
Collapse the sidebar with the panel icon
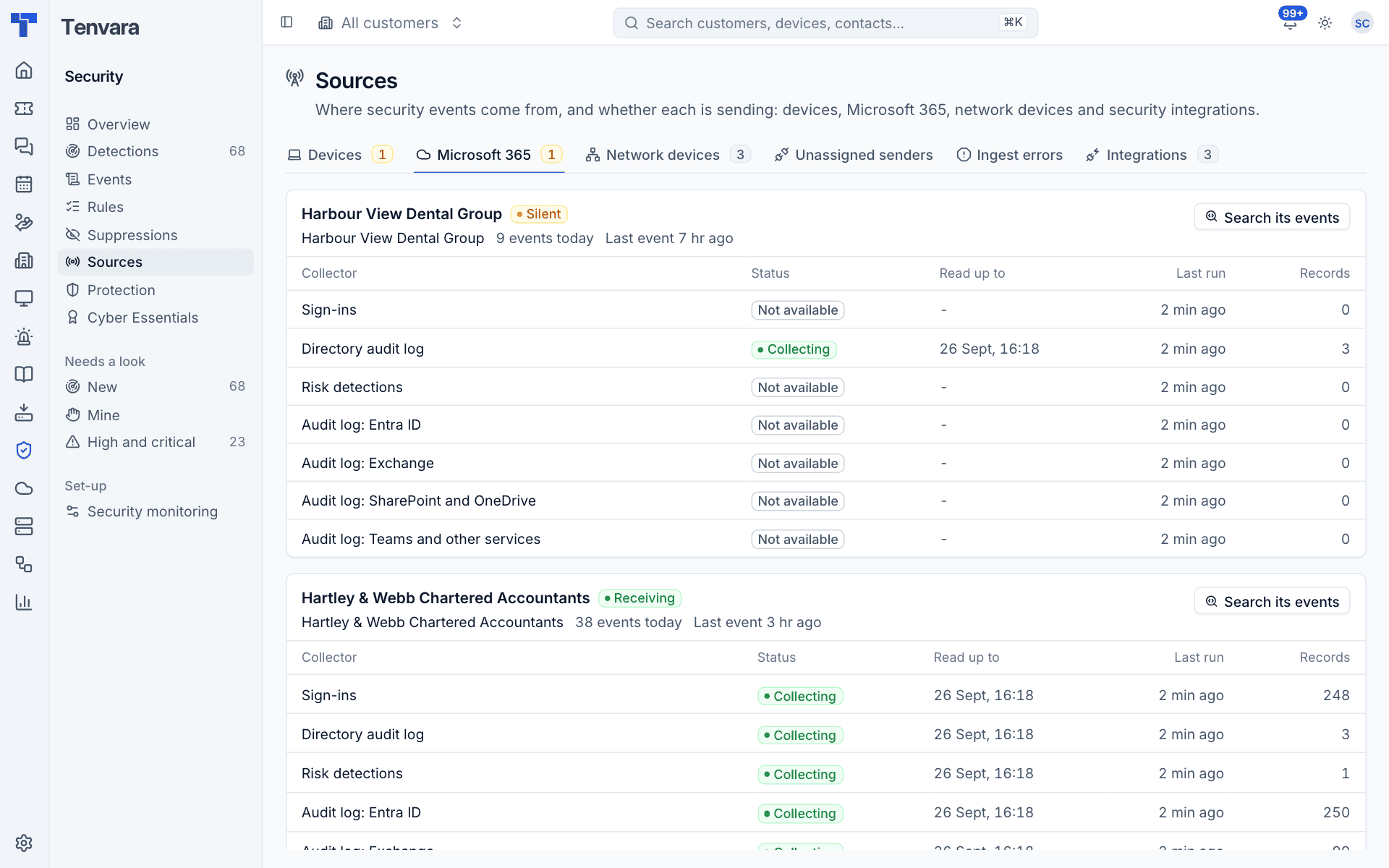tap(286, 22)
